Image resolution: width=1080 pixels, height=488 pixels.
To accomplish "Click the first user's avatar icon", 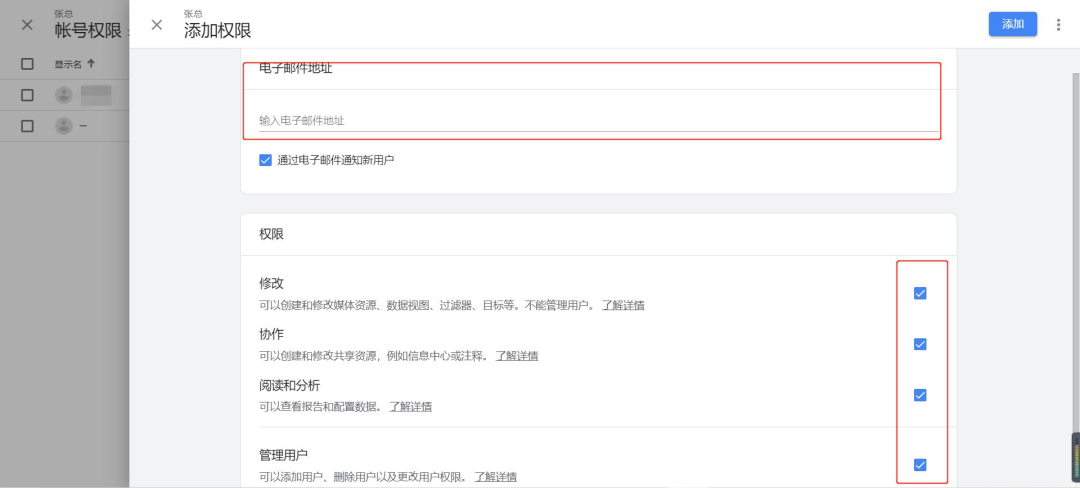I will tap(63, 95).
